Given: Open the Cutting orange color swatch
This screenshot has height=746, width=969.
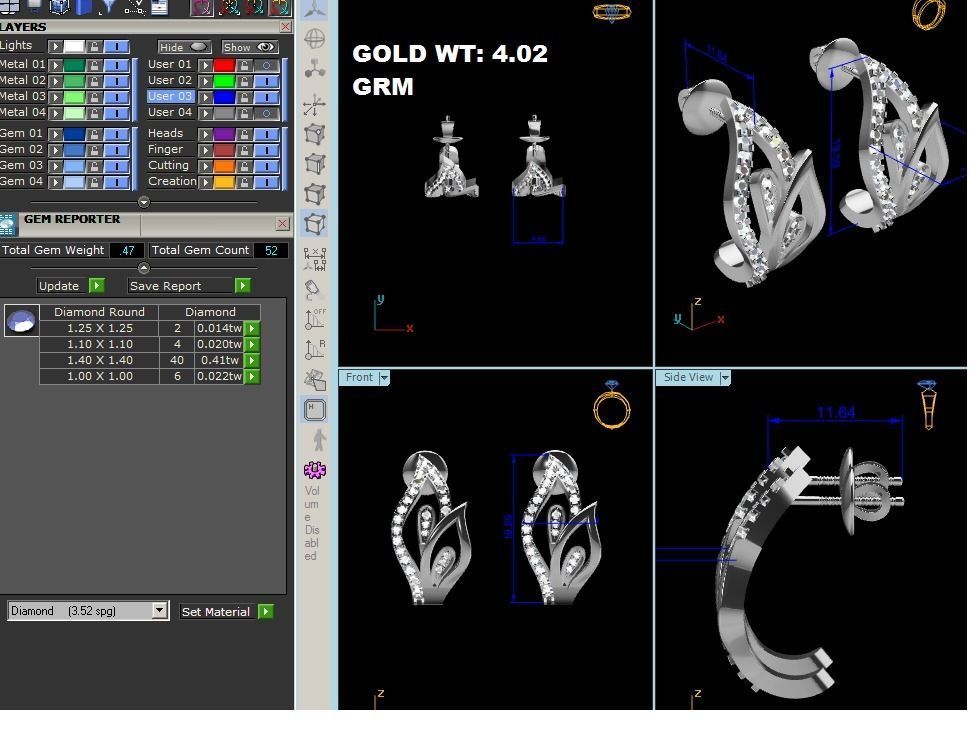Looking at the screenshot, I should point(224,166).
